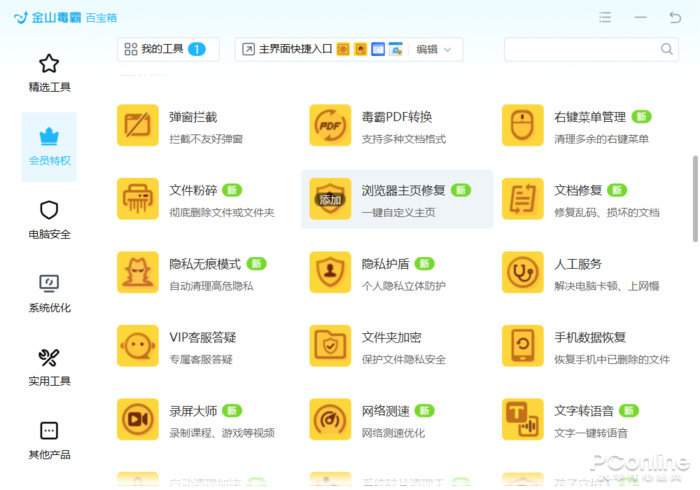Click 主界面快捷入口 label
The height and width of the screenshot is (490, 700).
tap(295, 49)
